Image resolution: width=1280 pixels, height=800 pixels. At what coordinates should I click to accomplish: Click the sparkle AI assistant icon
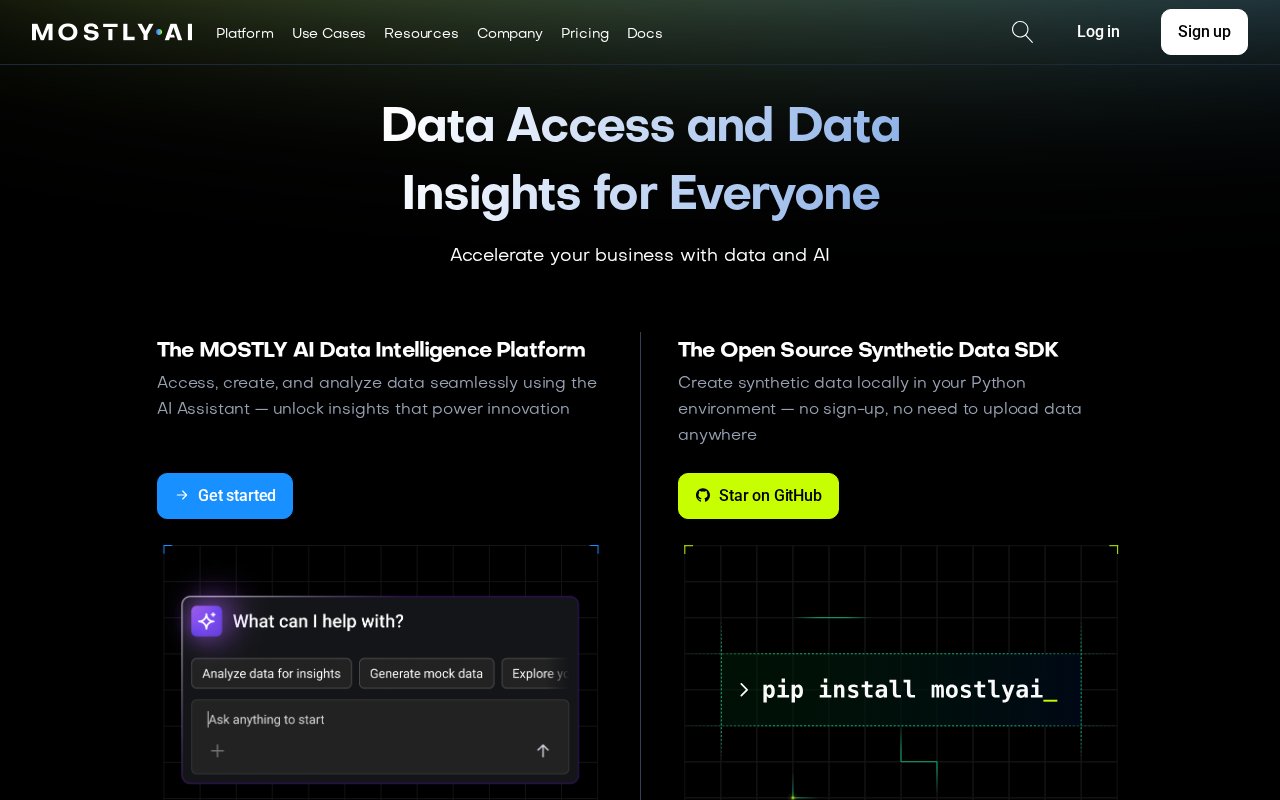[x=207, y=621]
